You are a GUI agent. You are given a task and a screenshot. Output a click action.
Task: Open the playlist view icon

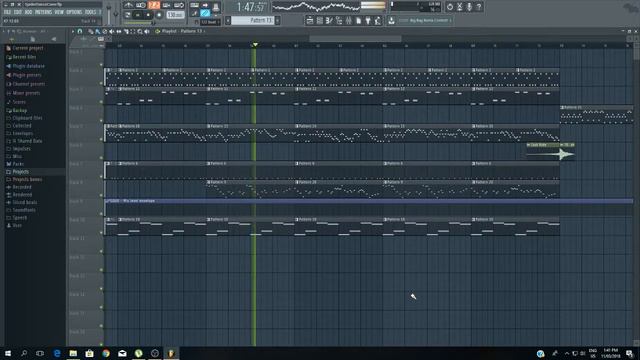pyautogui.click(x=310, y=20)
